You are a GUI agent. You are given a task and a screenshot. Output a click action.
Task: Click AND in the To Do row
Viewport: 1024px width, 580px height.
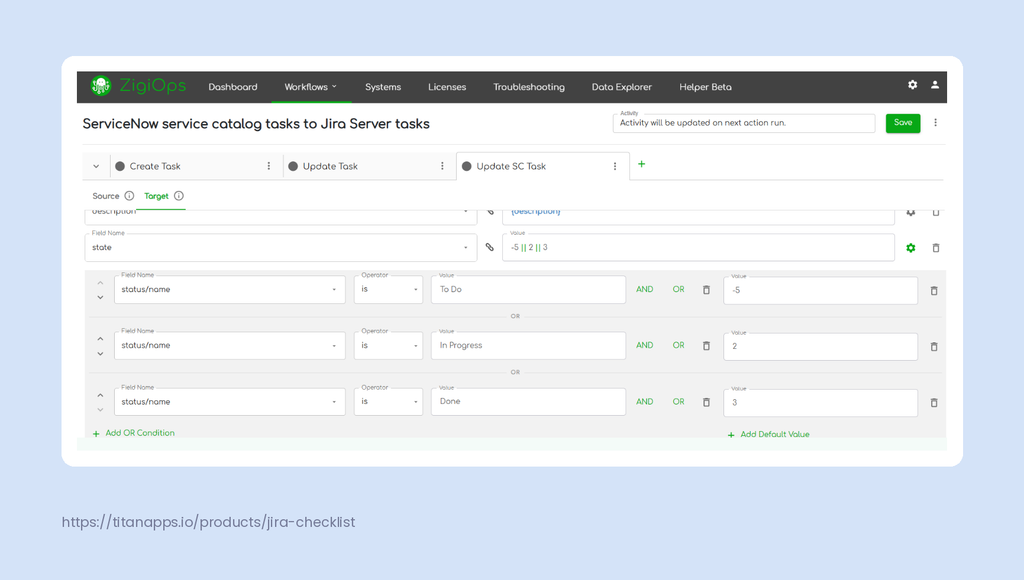tap(645, 289)
